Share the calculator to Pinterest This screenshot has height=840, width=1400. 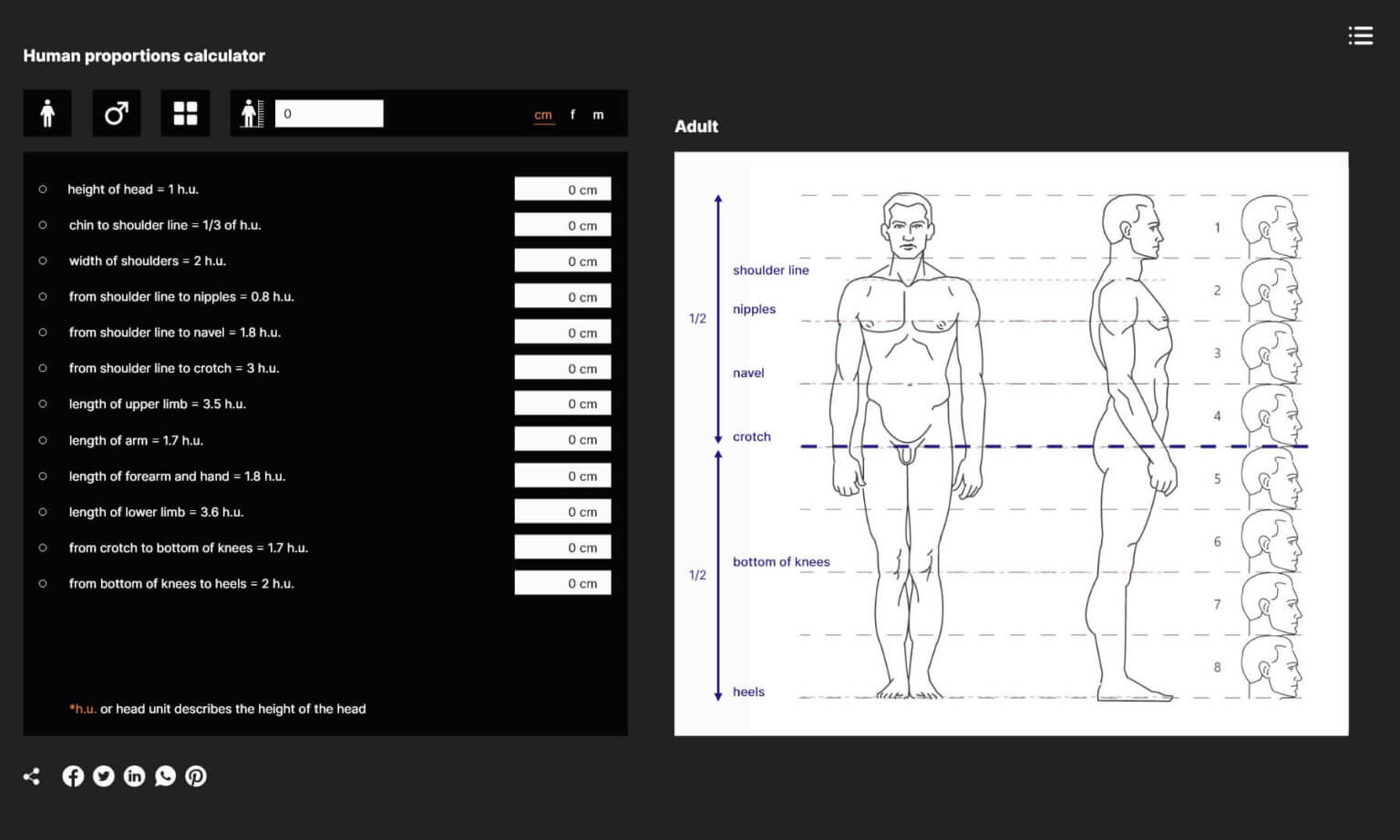[x=195, y=775]
